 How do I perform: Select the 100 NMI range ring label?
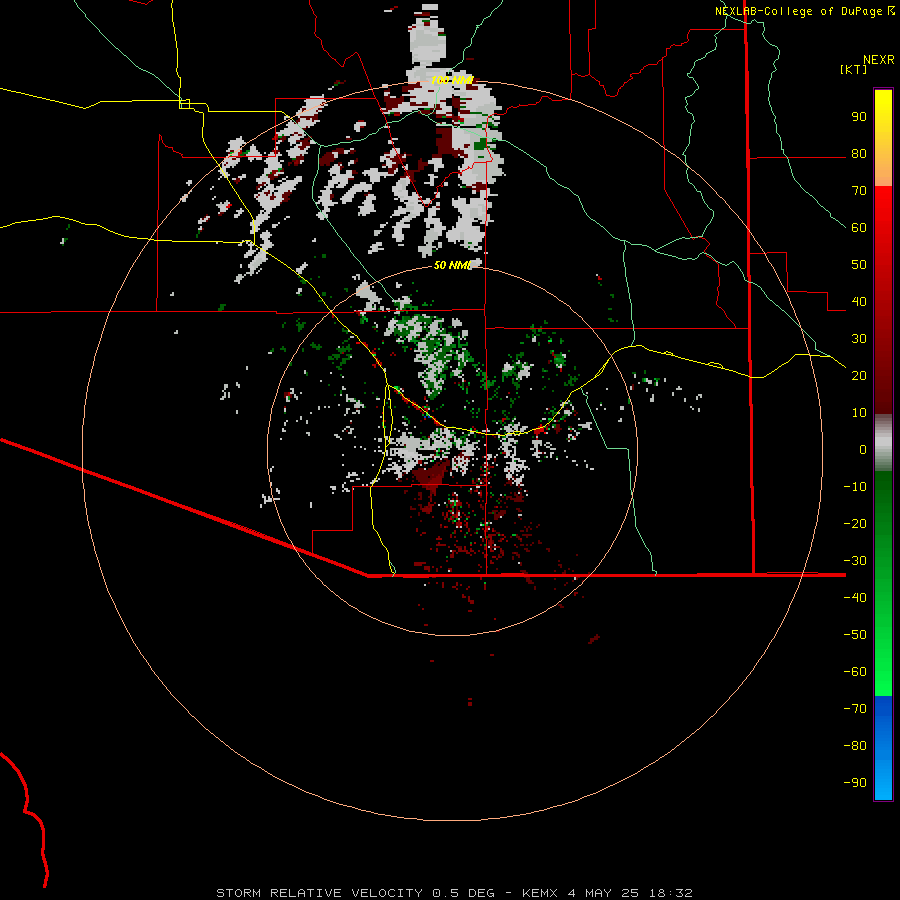[x=452, y=80]
